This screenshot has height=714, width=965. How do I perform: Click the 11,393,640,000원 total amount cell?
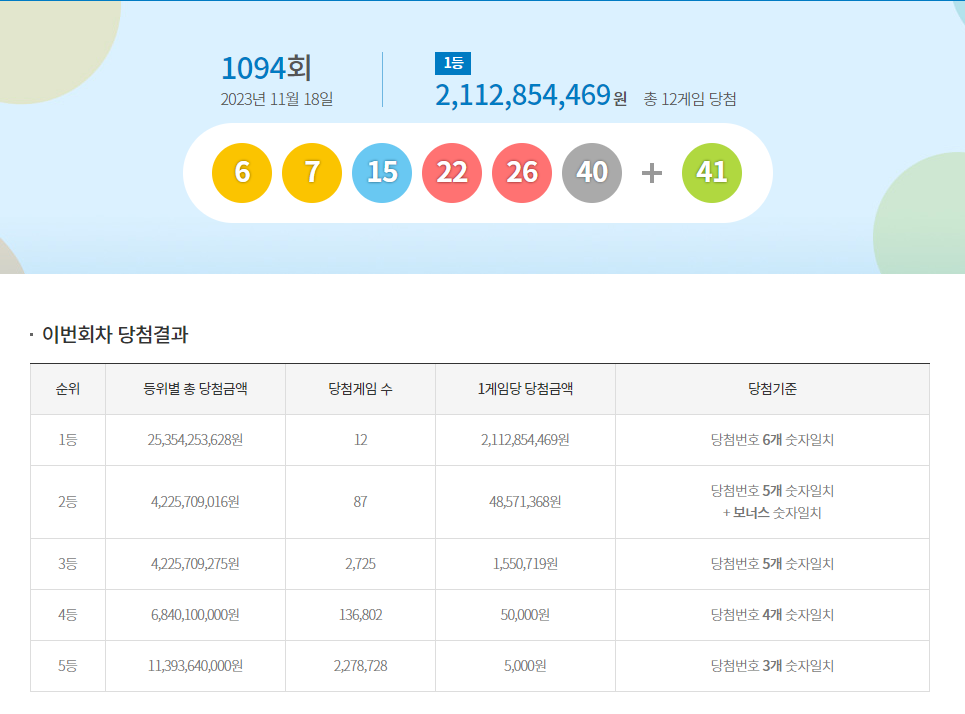pyautogui.click(x=195, y=667)
